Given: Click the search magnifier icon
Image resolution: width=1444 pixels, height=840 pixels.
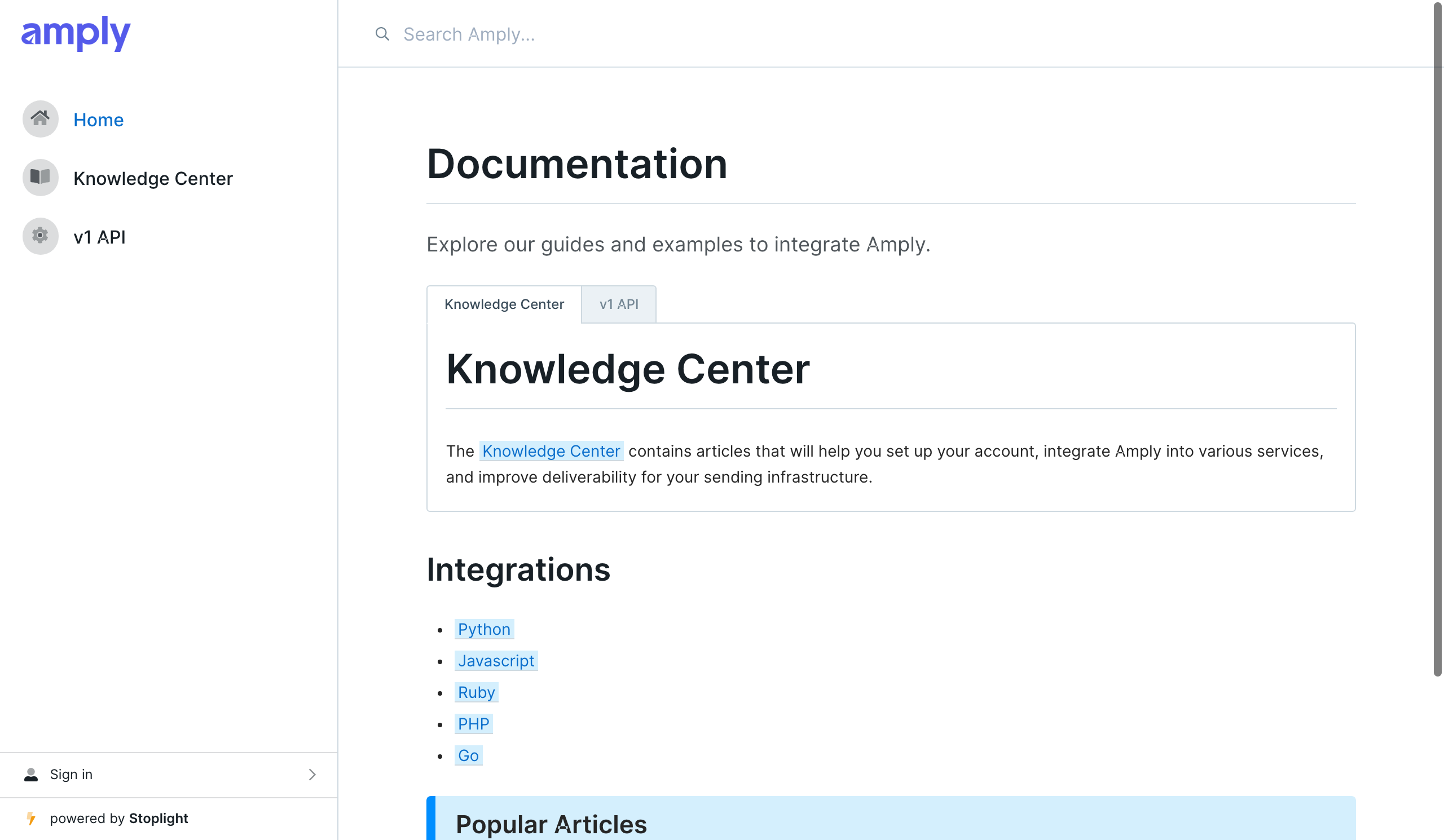Looking at the screenshot, I should click(382, 34).
